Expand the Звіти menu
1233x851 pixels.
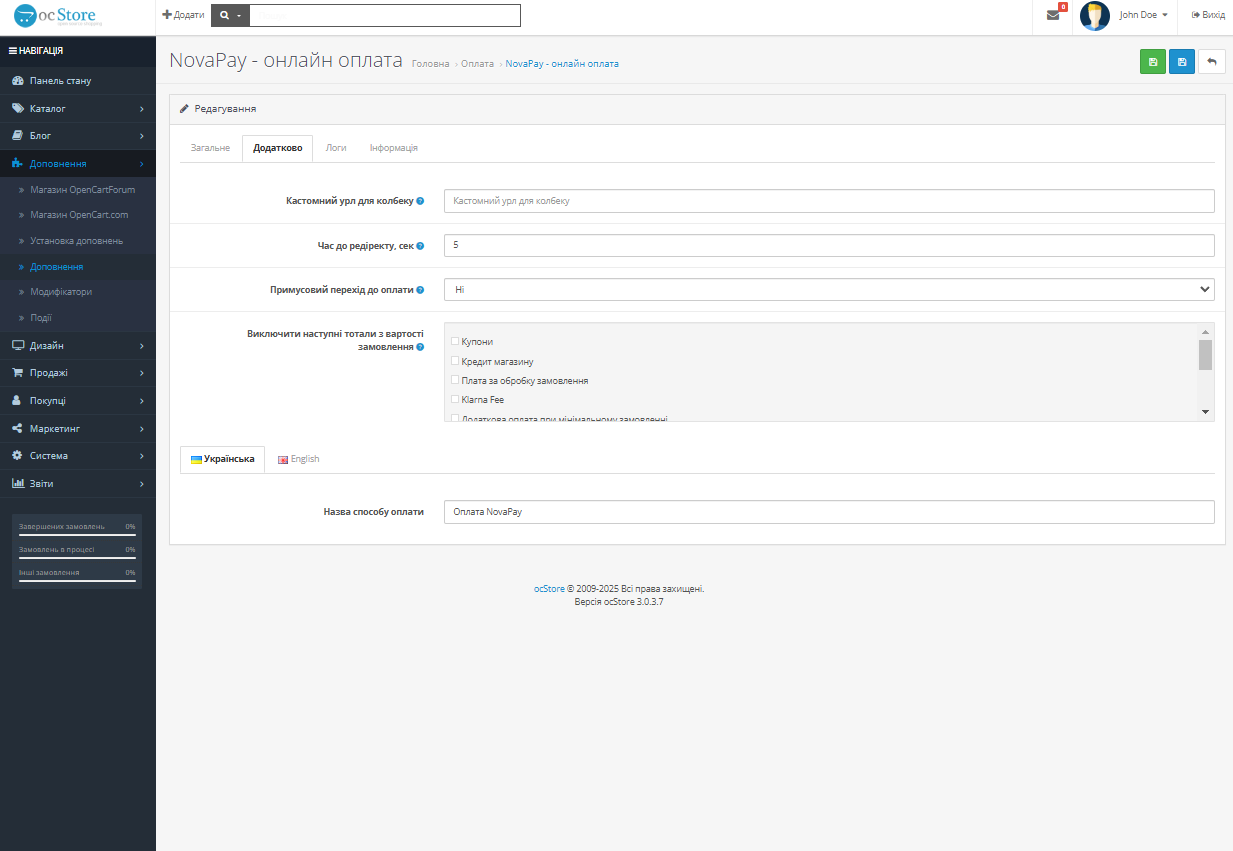[x=78, y=483]
